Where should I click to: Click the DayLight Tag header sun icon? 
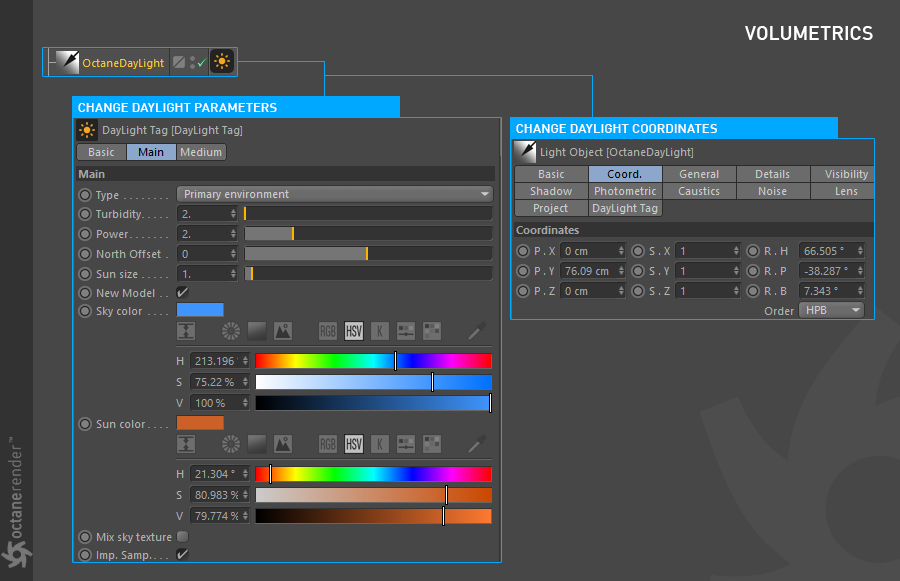coord(87,130)
